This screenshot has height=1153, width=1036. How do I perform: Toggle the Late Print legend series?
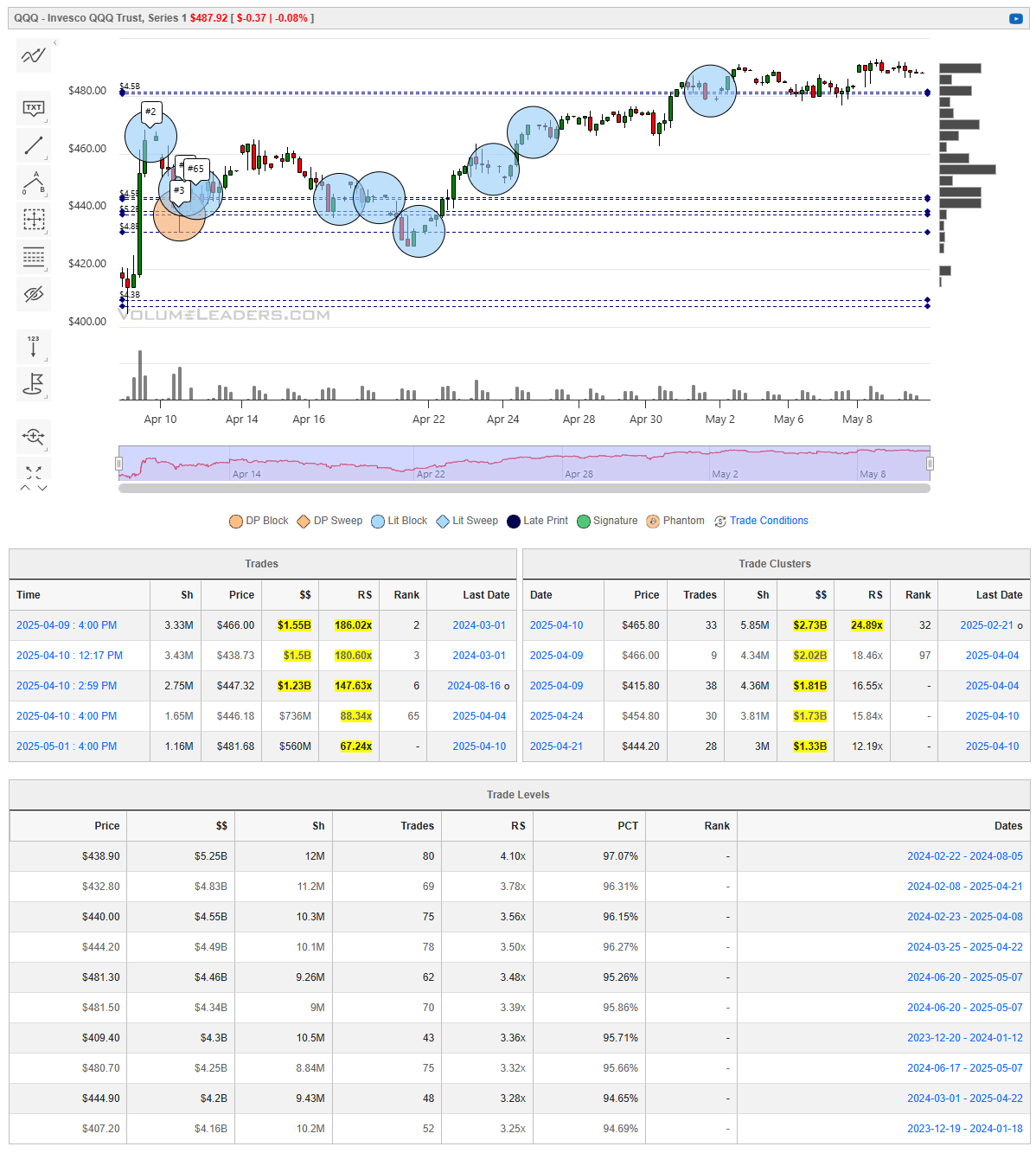point(538,521)
